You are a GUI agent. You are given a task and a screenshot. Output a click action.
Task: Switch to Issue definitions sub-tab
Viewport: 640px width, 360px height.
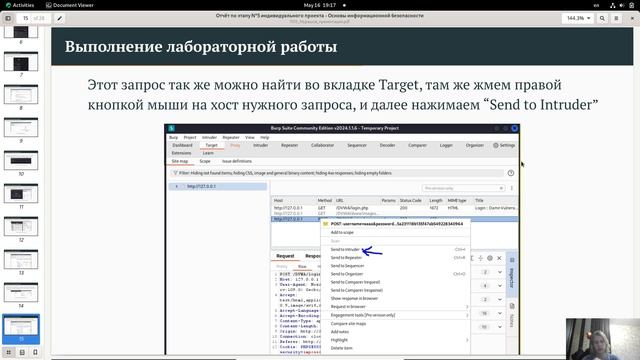tap(237, 161)
